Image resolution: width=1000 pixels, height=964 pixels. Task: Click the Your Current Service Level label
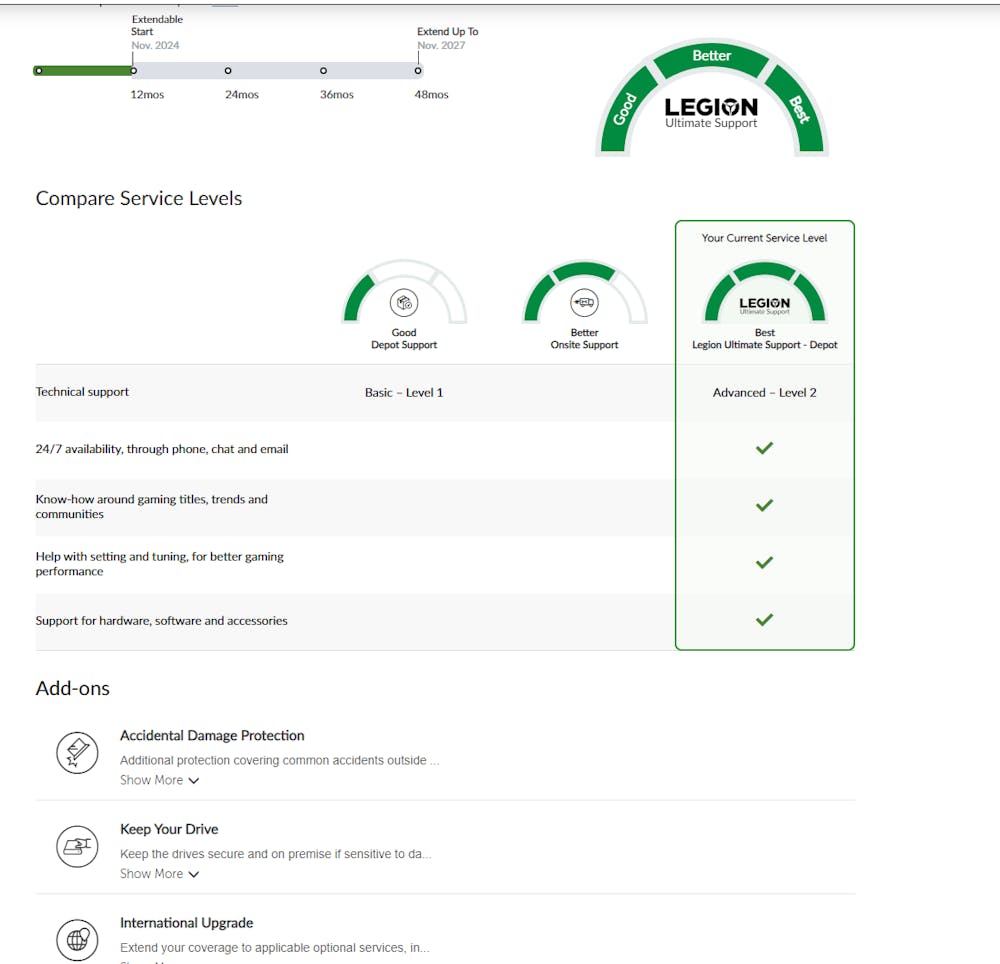(765, 238)
